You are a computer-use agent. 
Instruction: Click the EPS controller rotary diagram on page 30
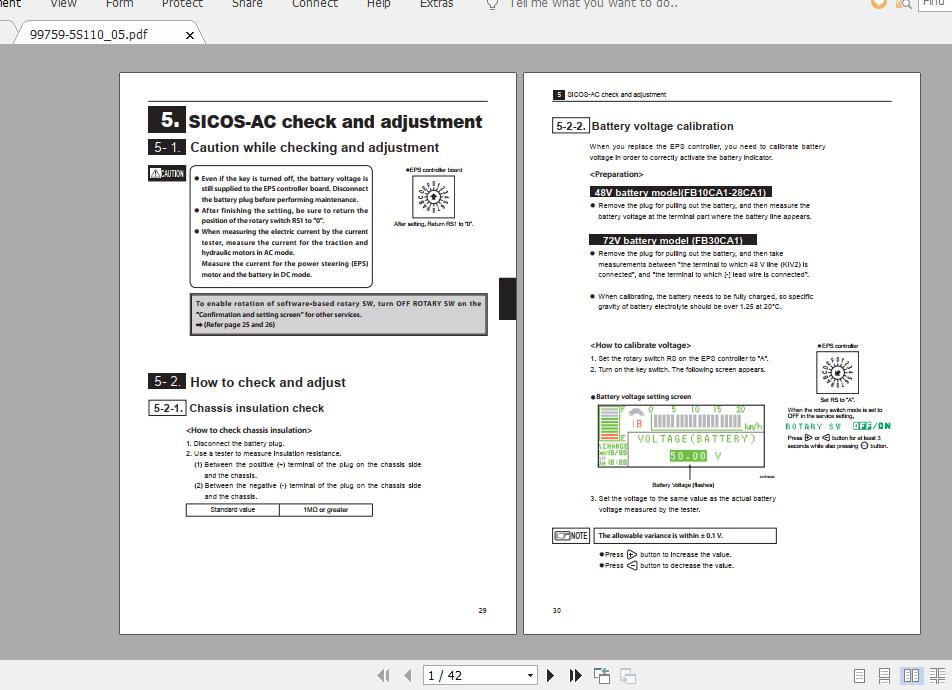pos(837,371)
